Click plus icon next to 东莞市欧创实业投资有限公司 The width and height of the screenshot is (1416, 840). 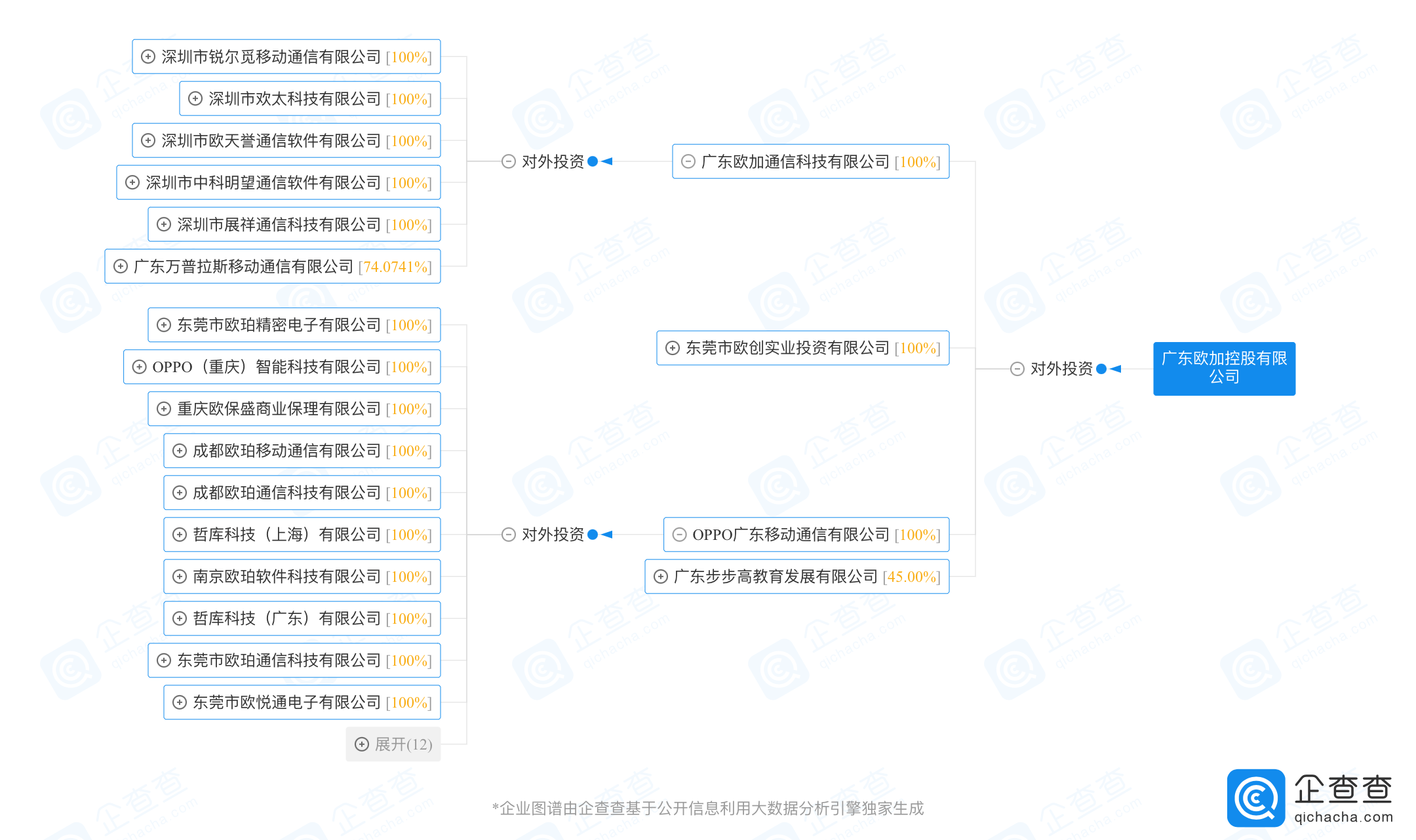pyautogui.click(x=673, y=348)
